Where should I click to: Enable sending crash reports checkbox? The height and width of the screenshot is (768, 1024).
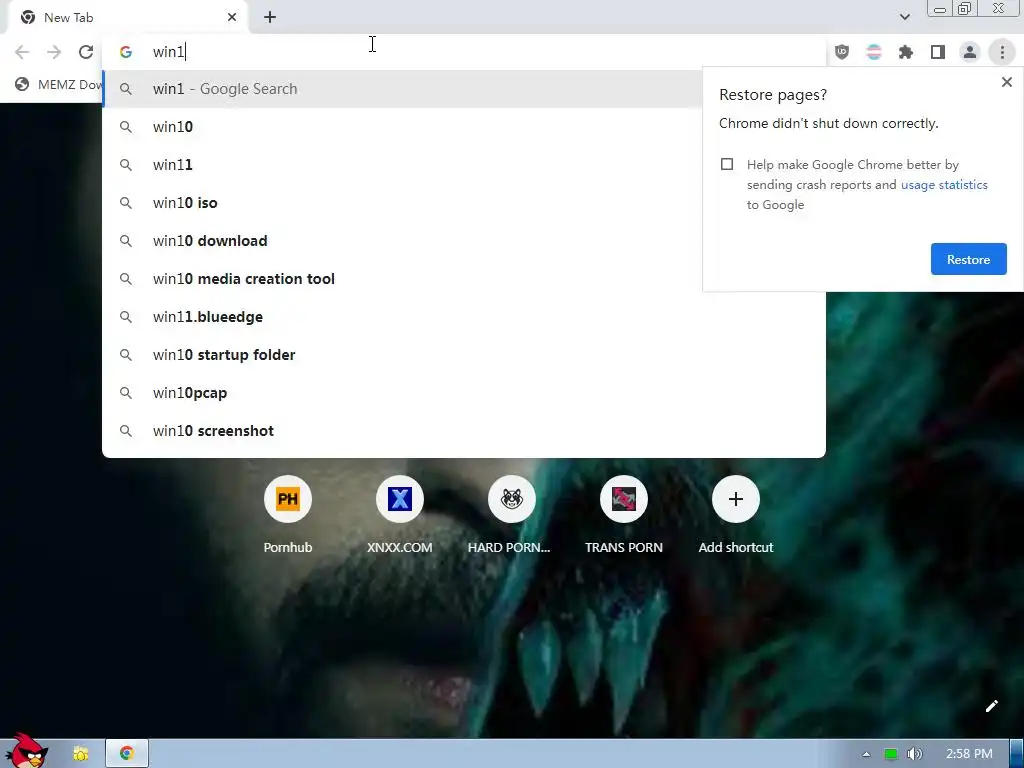point(727,165)
